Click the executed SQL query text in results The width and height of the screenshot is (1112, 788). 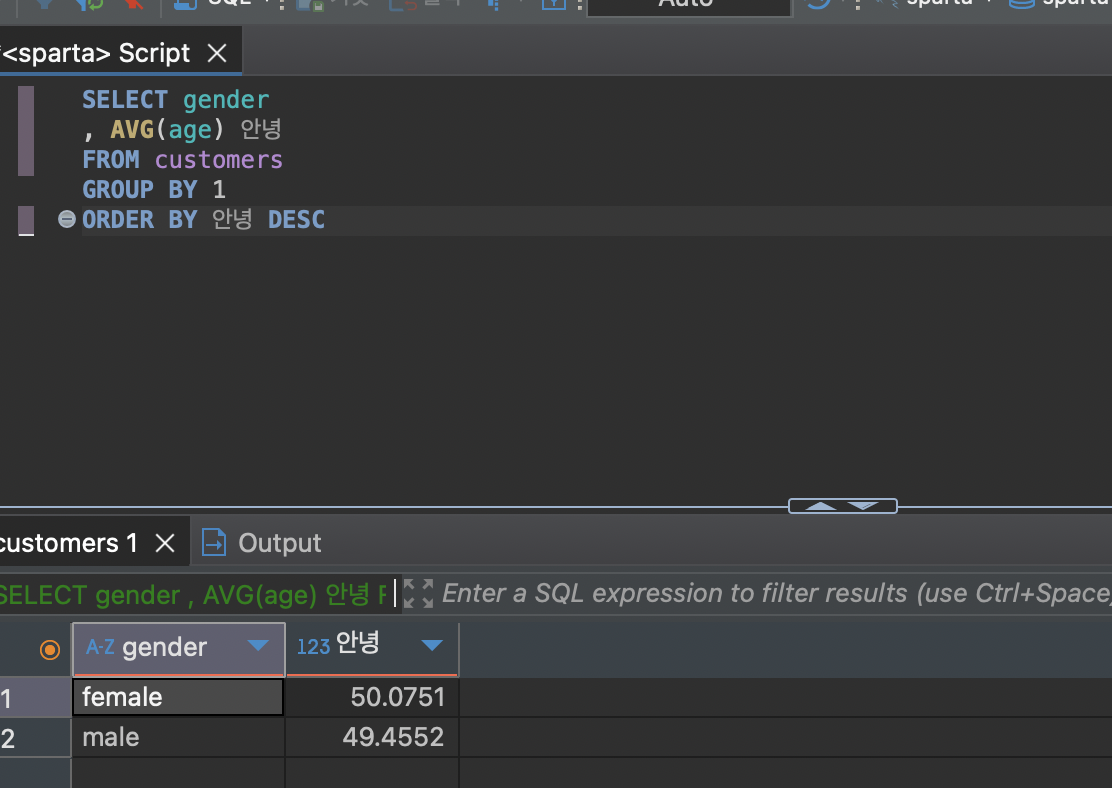193,594
